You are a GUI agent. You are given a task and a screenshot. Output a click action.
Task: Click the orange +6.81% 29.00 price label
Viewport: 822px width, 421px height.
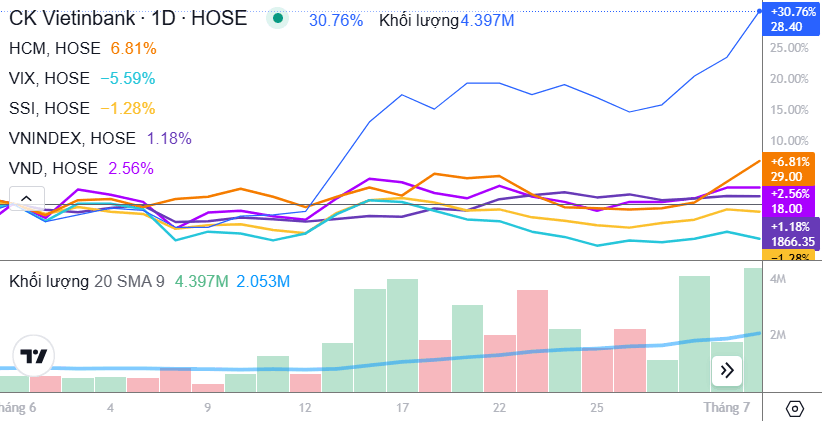click(x=790, y=168)
